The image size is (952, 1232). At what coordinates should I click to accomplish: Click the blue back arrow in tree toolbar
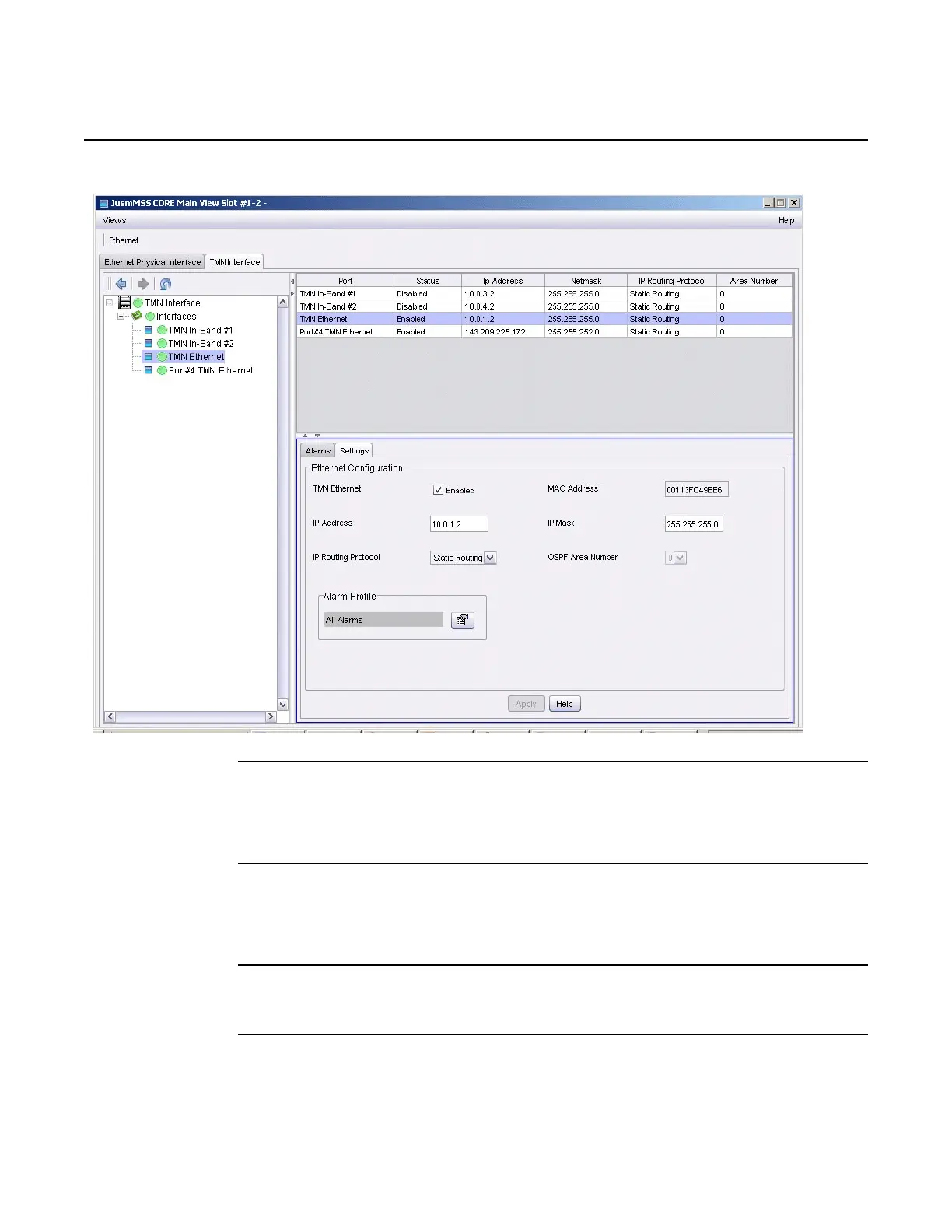tap(121, 284)
